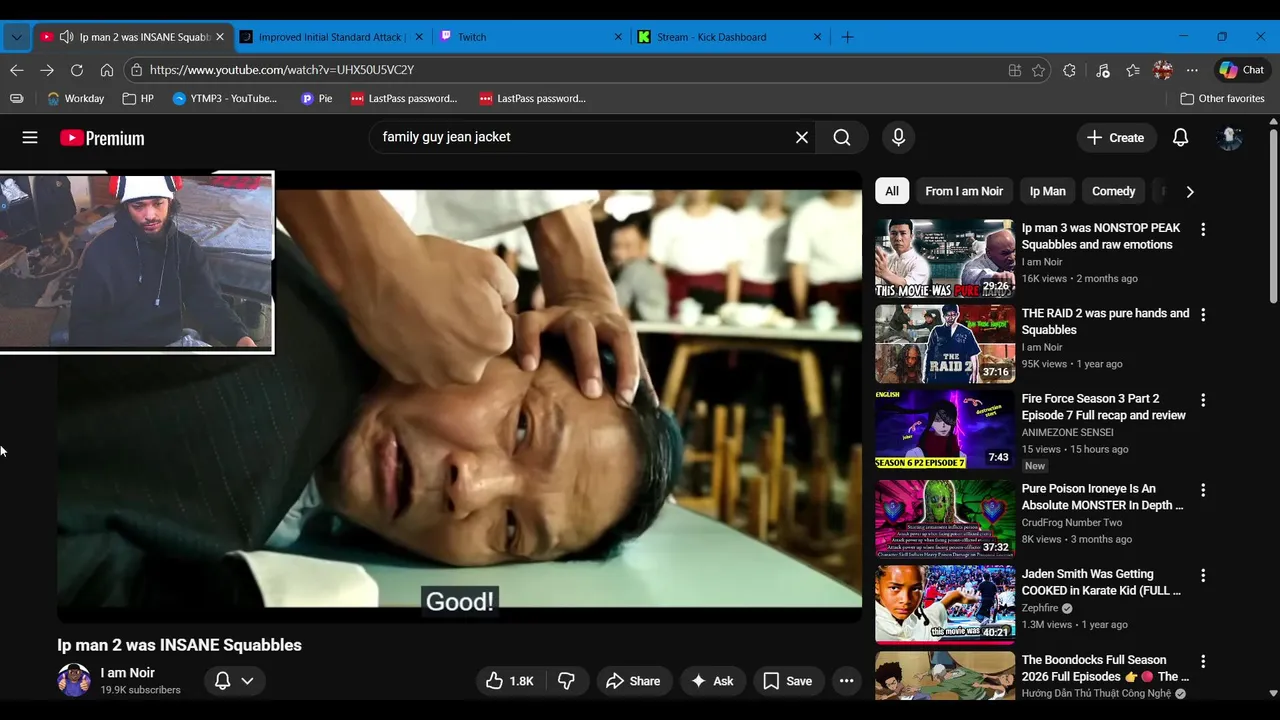Open the browser favorites list icon

click(1133, 70)
